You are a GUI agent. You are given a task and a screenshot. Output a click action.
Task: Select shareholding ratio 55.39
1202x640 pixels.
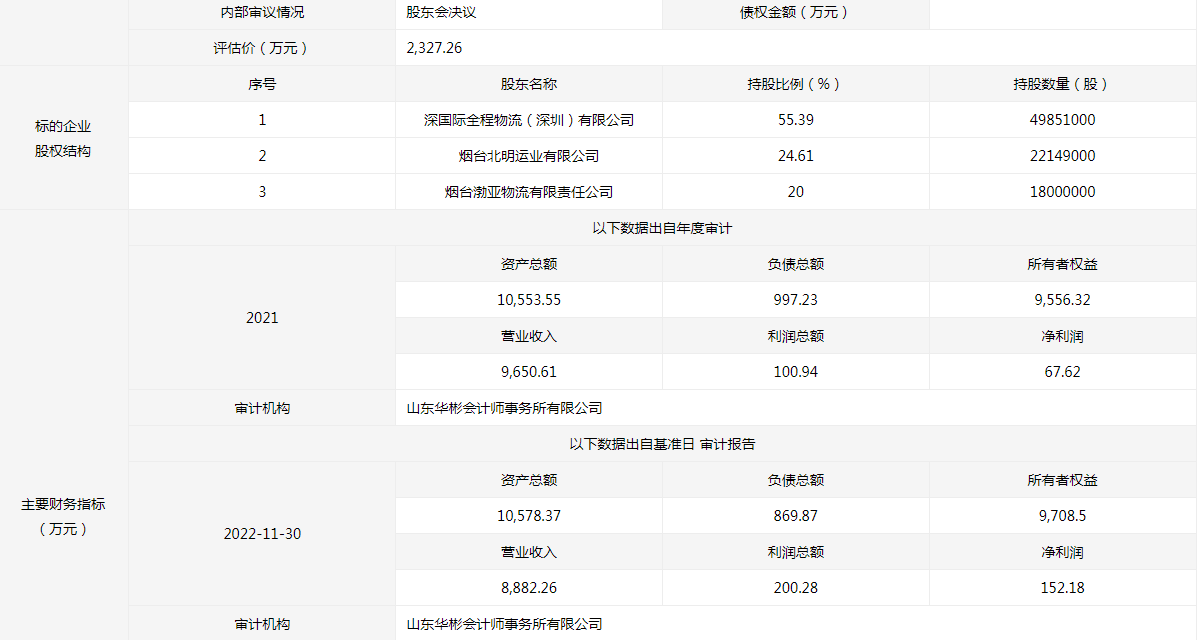click(795, 120)
